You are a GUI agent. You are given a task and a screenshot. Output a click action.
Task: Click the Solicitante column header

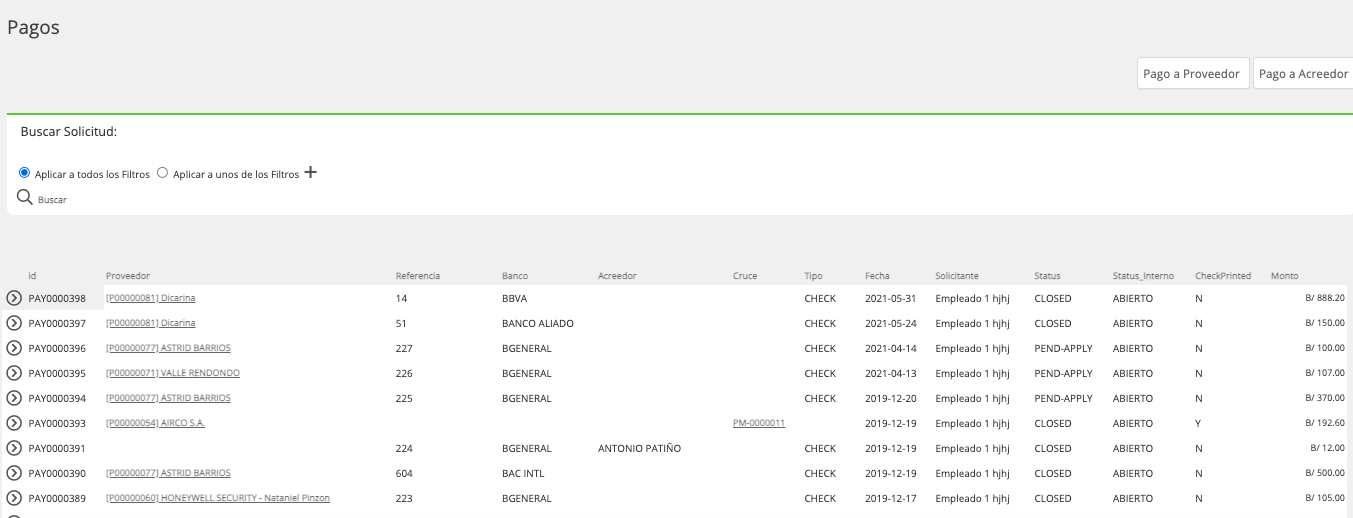[x=957, y=276]
